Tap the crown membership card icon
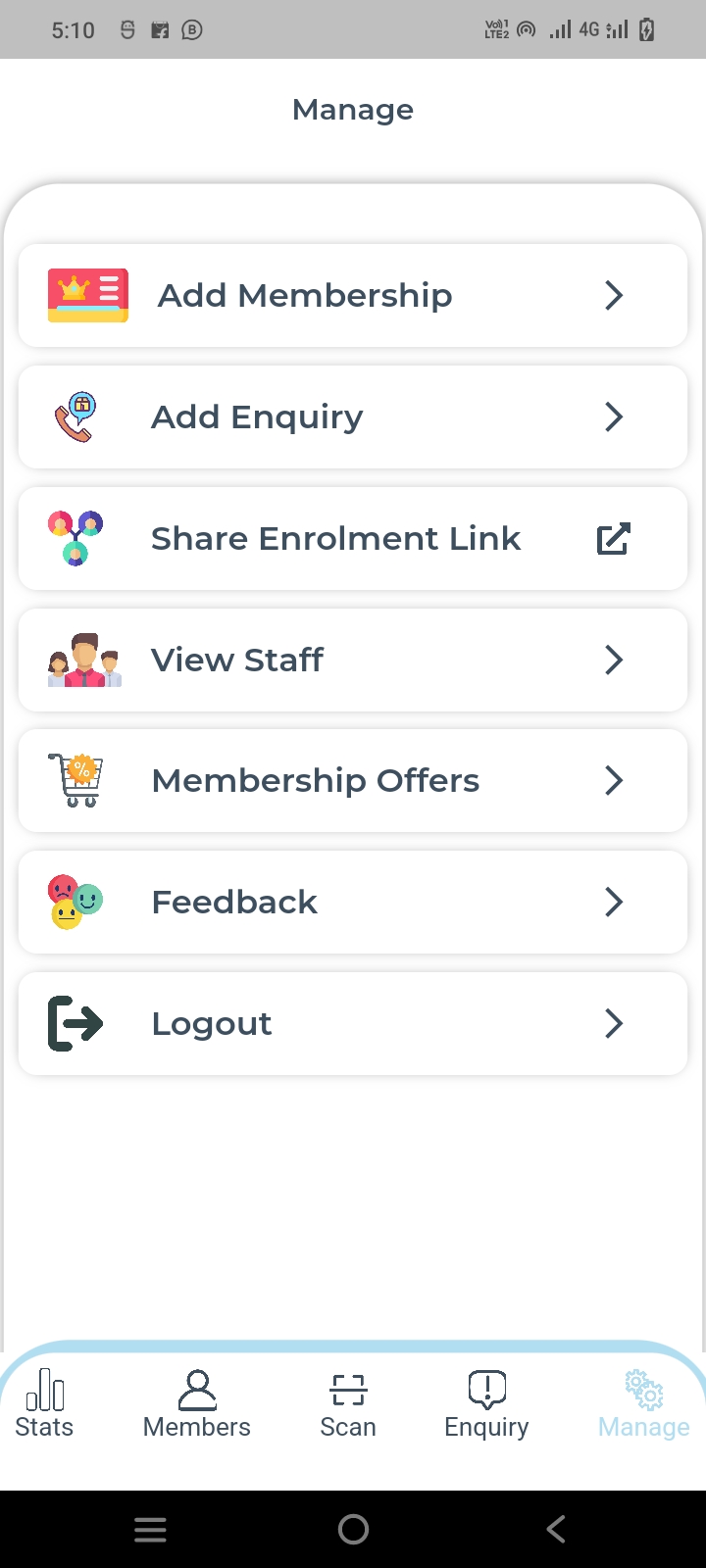This screenshot has height=1568, width=706. click(88, 295)
